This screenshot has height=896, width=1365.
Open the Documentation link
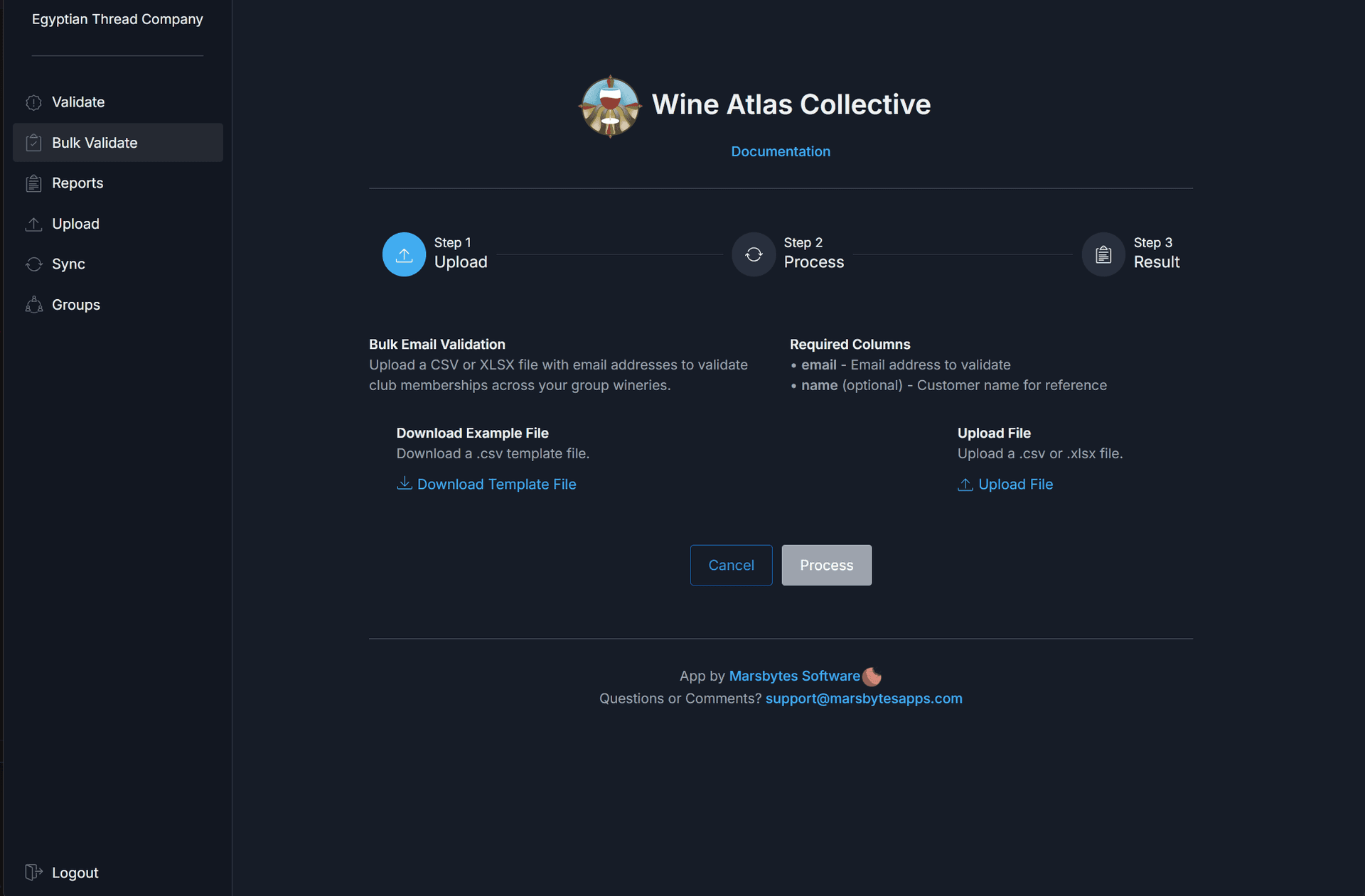781,151
